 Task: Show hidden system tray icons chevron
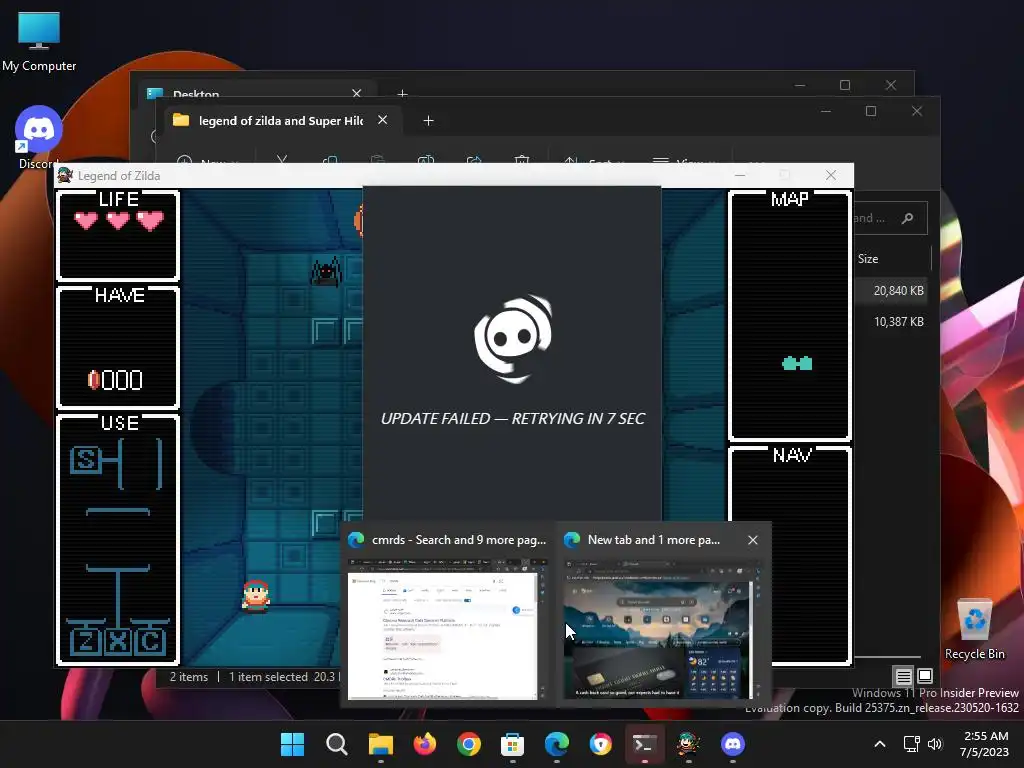click(x=880, y=744)
